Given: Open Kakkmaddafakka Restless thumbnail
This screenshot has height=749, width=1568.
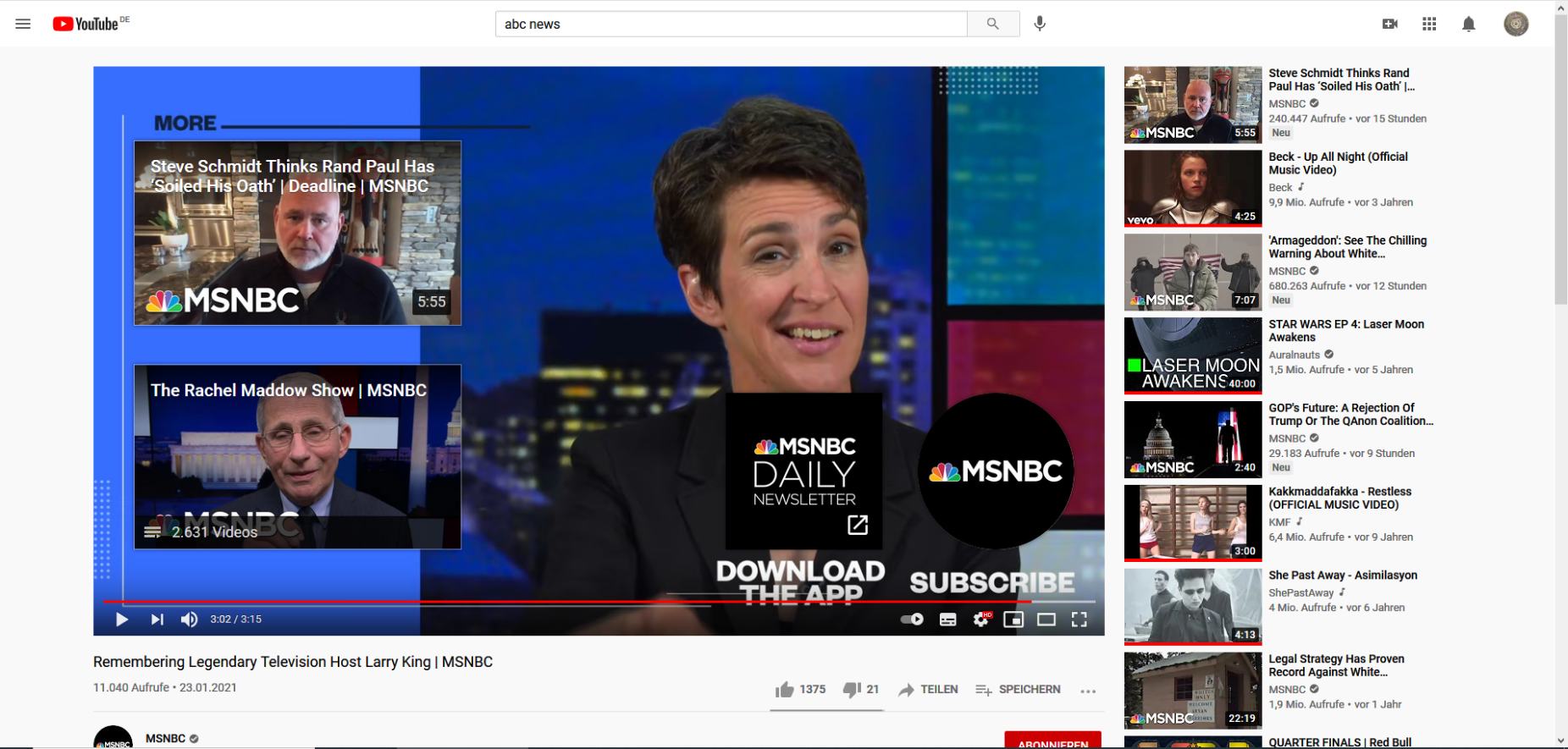Looking at the screenshot, I should click(x=1193, y=523).
